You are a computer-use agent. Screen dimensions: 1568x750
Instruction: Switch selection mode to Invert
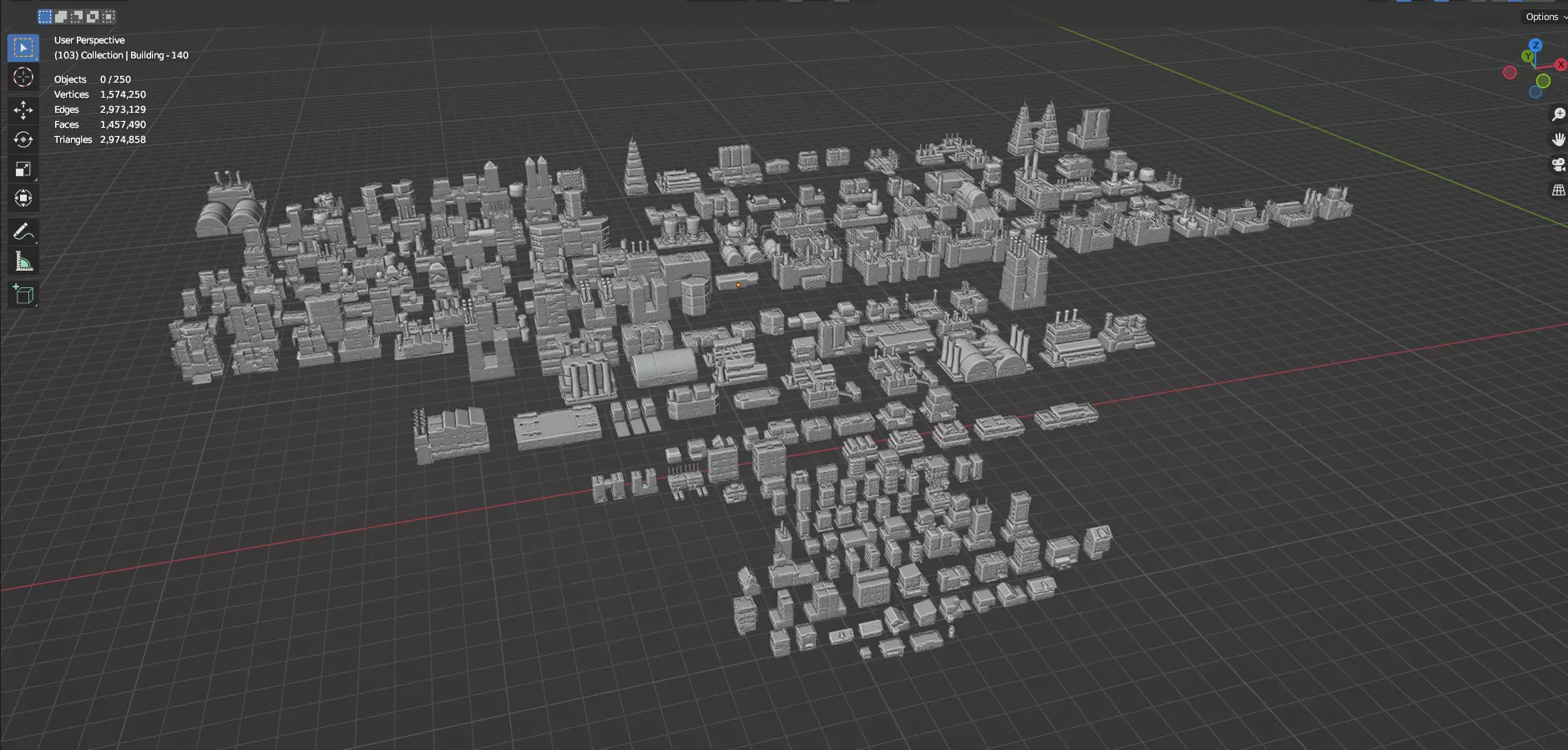point(93,17)
